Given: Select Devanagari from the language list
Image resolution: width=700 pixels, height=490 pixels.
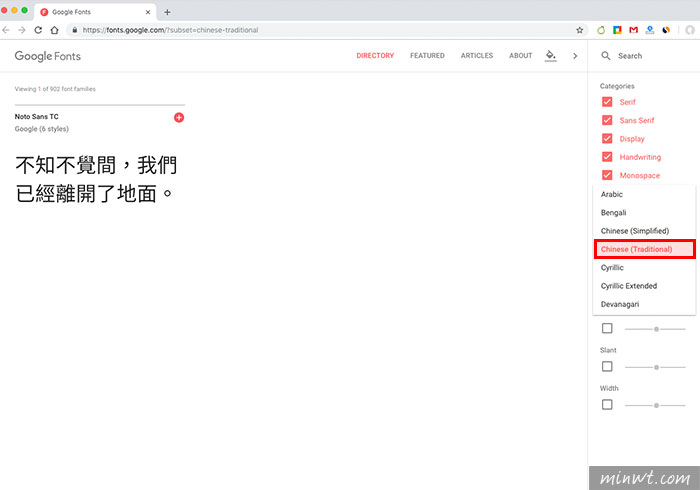Looking at the screenshot, I should pyautogui.click(x=644, y=304).
